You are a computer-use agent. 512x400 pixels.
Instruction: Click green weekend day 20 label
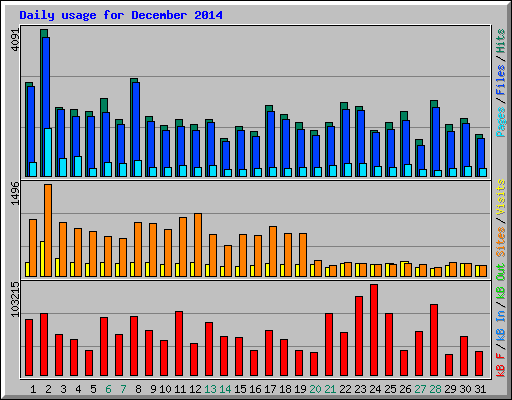click(x=315, y=389)
